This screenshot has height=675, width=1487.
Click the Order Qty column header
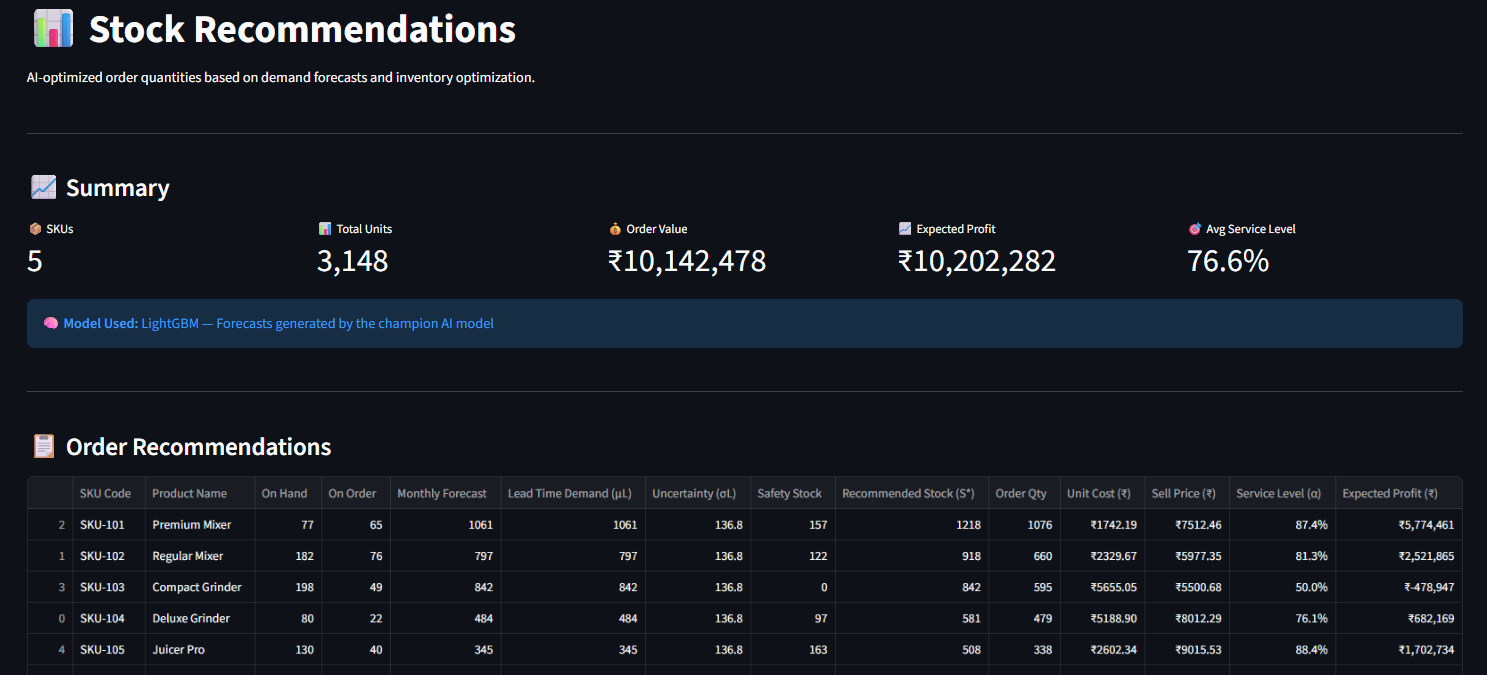coord(1024,493)
